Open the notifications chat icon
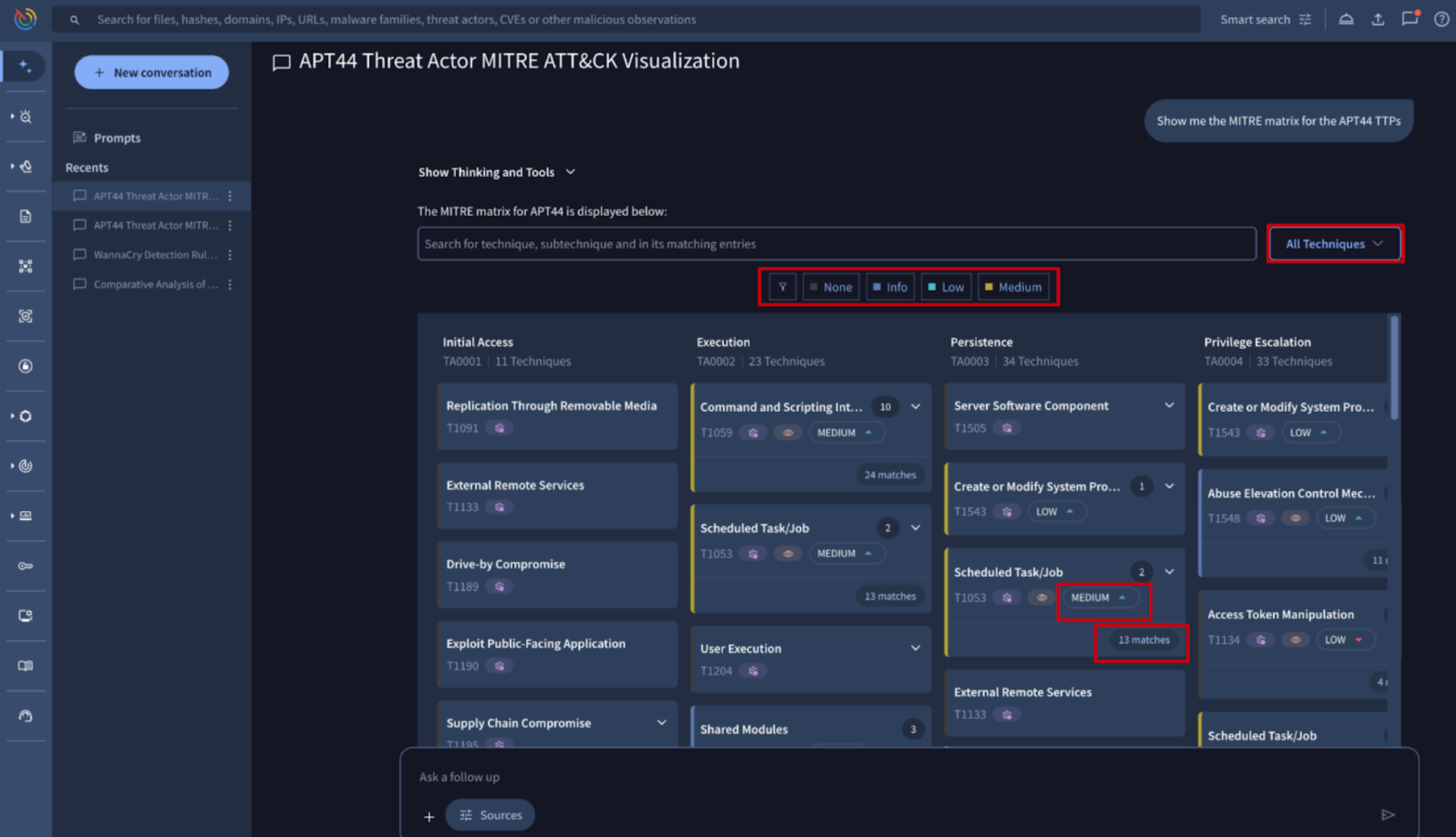 [x=1409, y=19]
